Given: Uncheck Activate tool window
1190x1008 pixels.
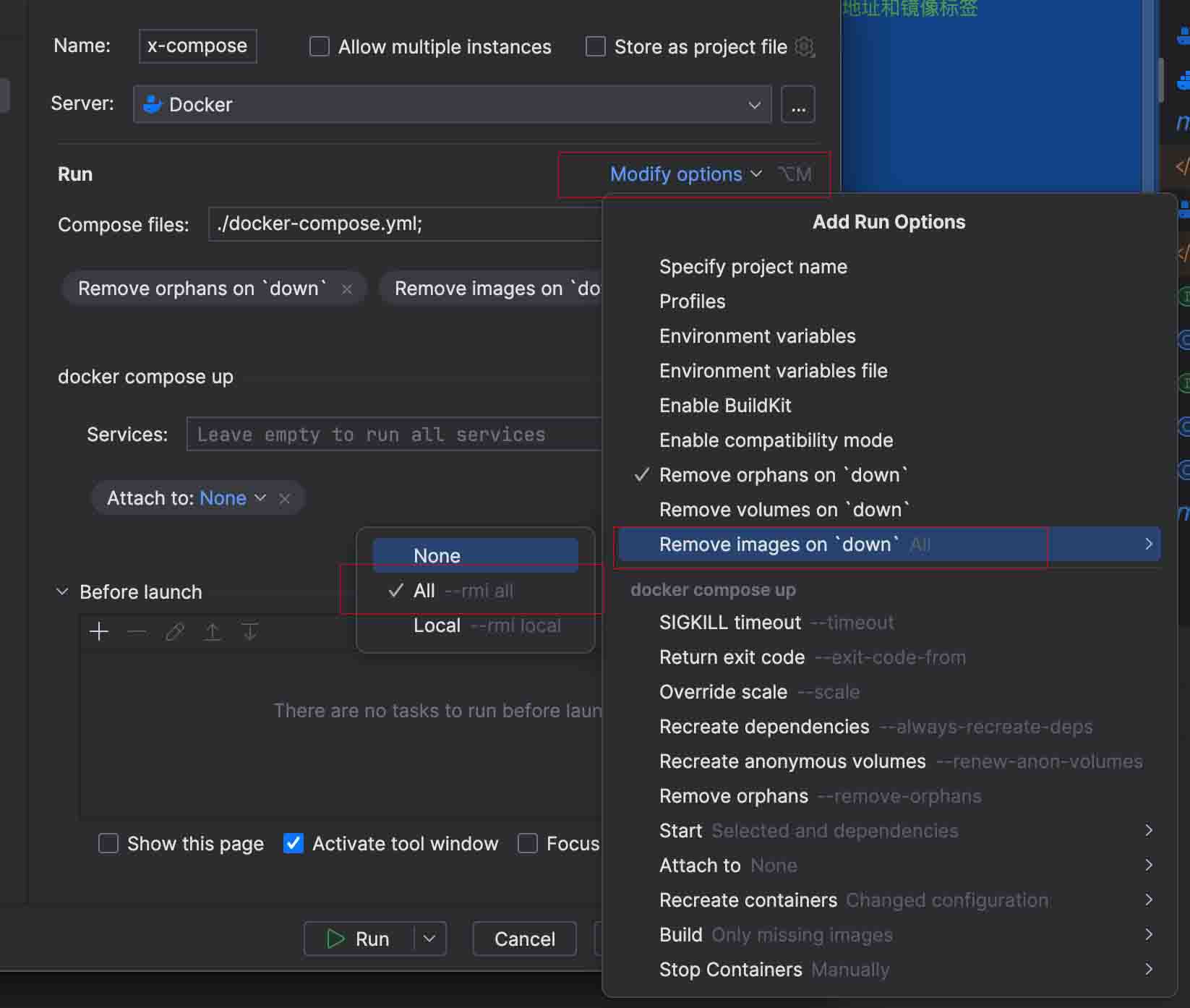Looking at the screenshot, I should pos(294,844).
